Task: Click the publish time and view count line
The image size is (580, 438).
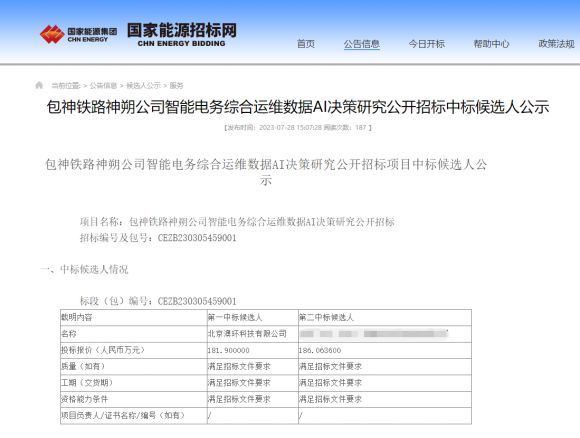Action: click(x=298, y=128)
